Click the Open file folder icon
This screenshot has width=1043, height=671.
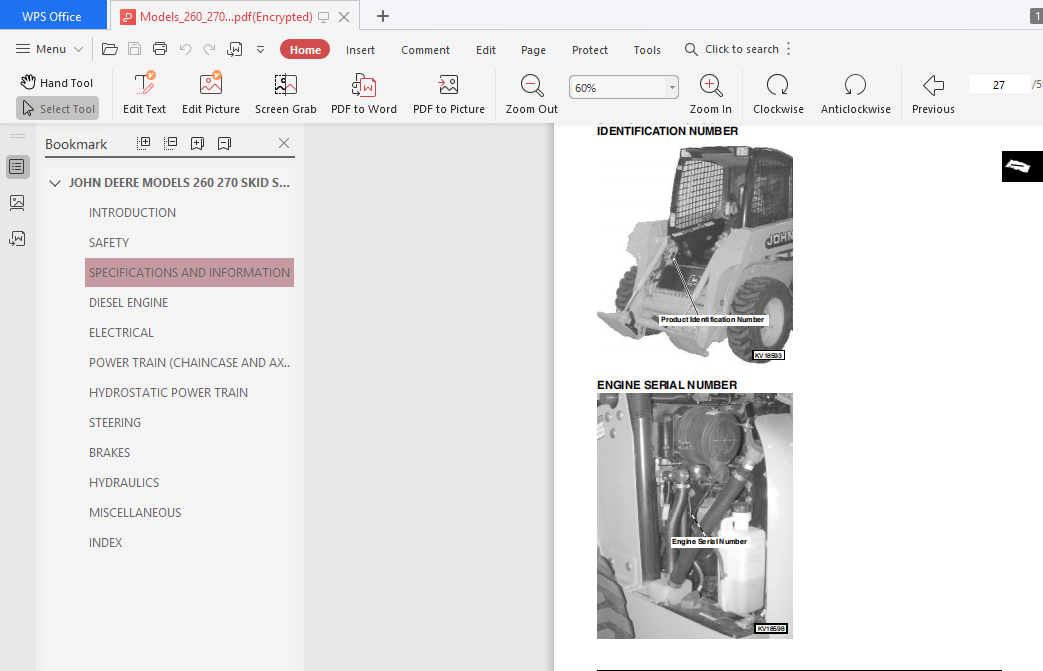(110, 49)
